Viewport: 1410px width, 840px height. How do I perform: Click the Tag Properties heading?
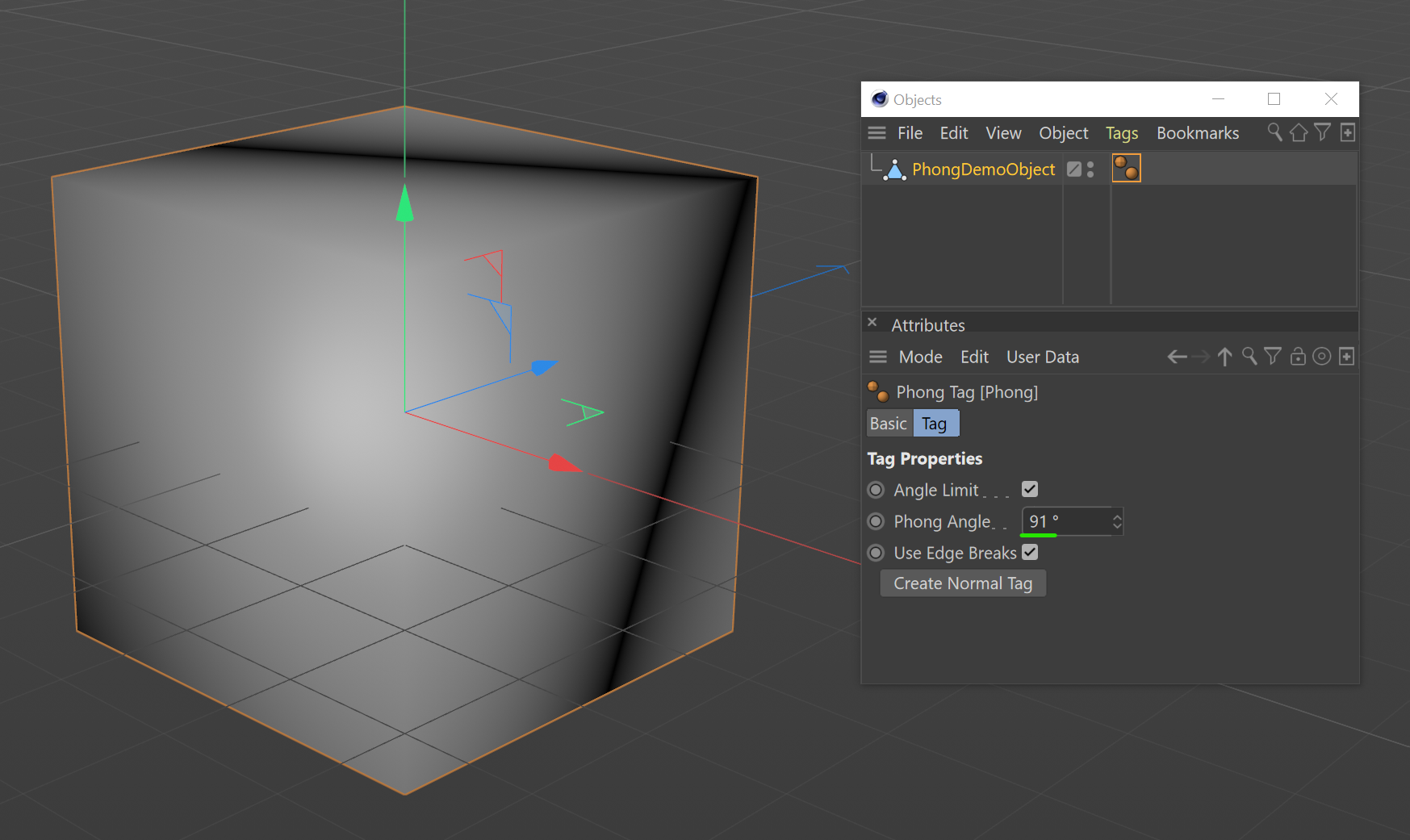925,459
